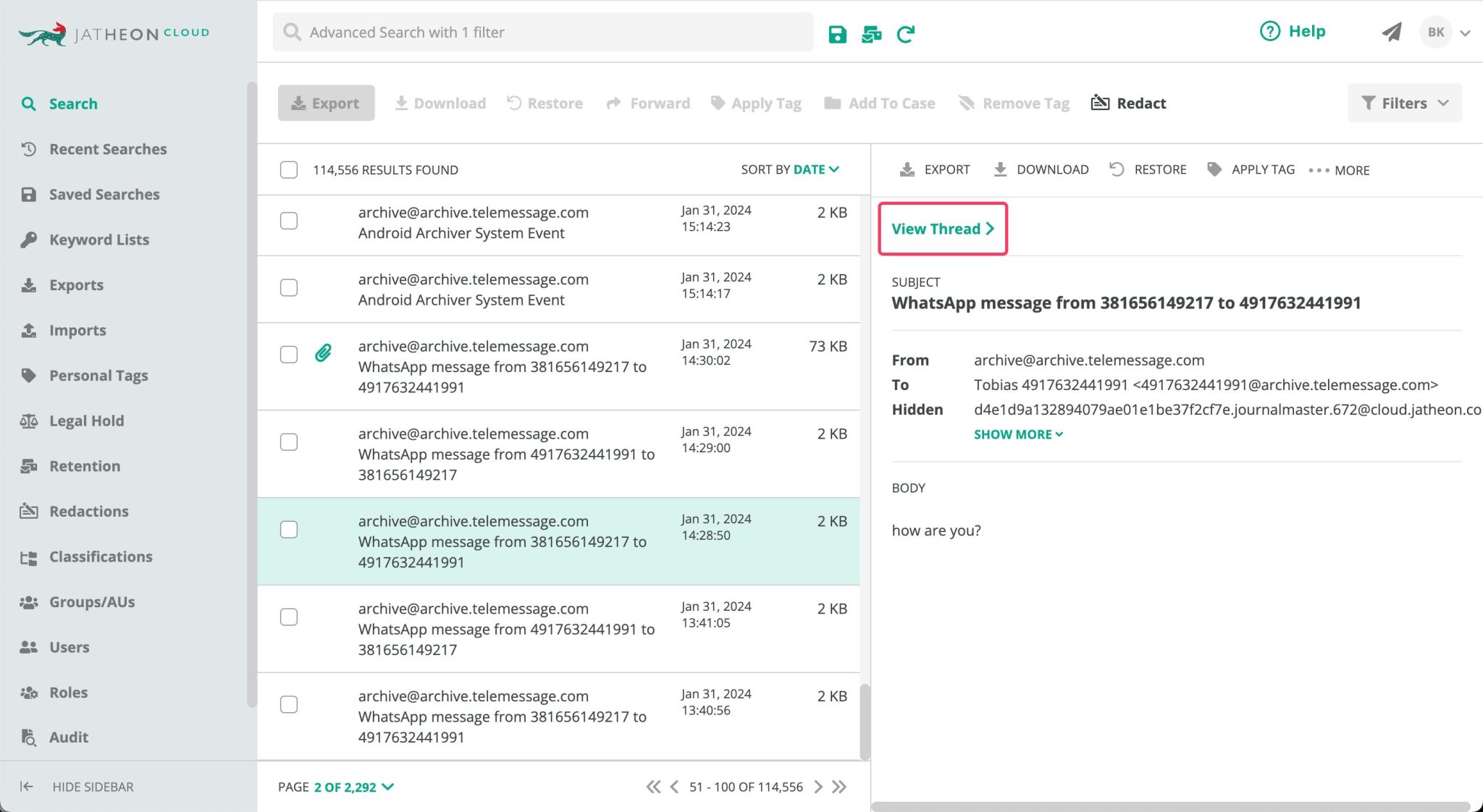This screenshot has width=1483, height=812.
Task: Toggle the select-all results checkbox
Action: coord(288,169)
